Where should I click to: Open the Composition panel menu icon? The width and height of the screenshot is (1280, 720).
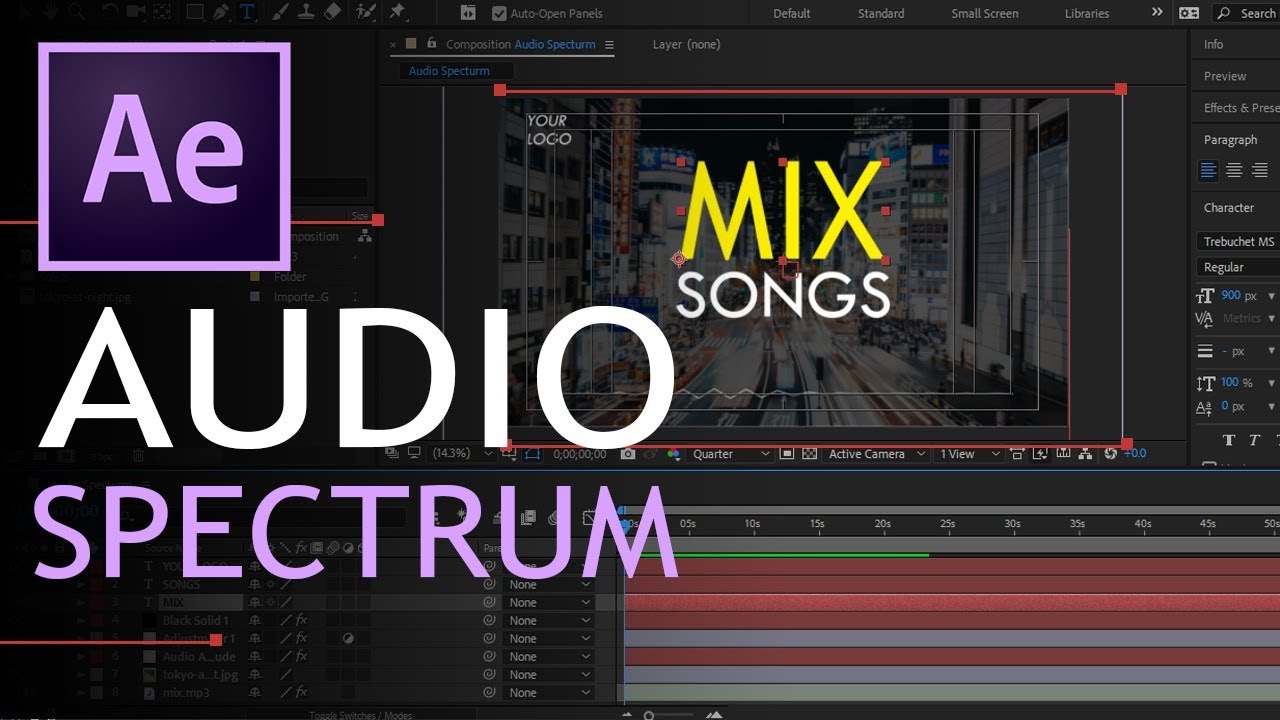(609, 45)
